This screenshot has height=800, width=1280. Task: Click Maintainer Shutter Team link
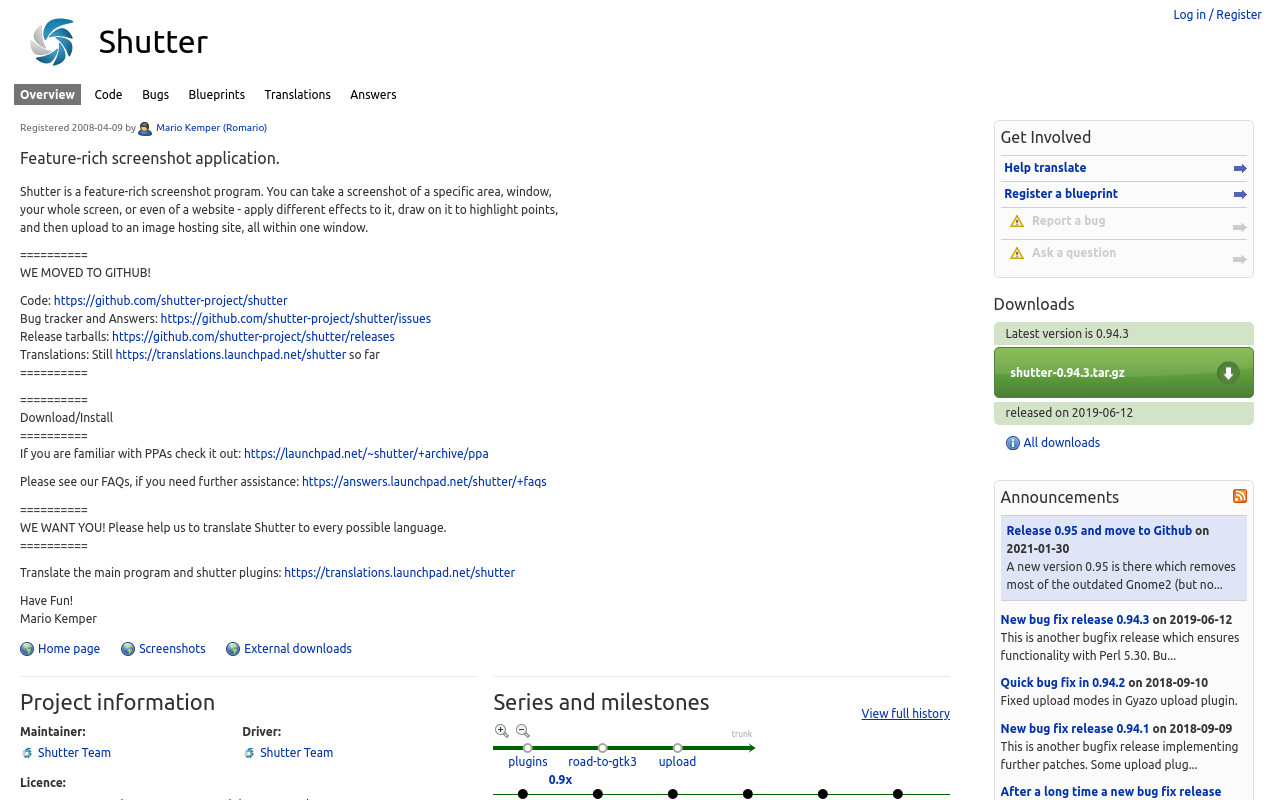pyautogui.click(x=74, y=753)
